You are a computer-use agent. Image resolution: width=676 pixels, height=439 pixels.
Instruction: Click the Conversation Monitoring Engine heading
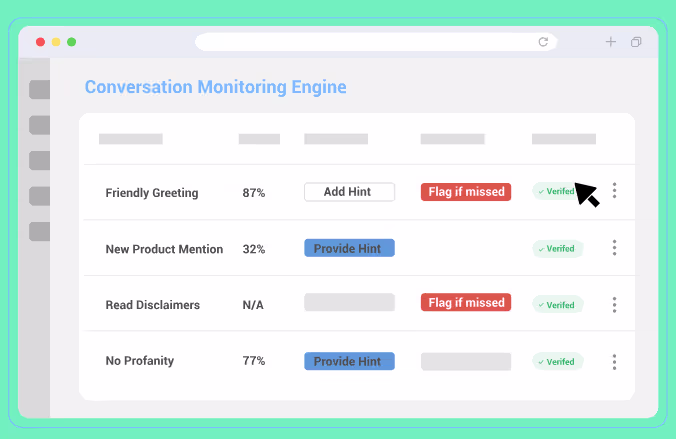216,87
